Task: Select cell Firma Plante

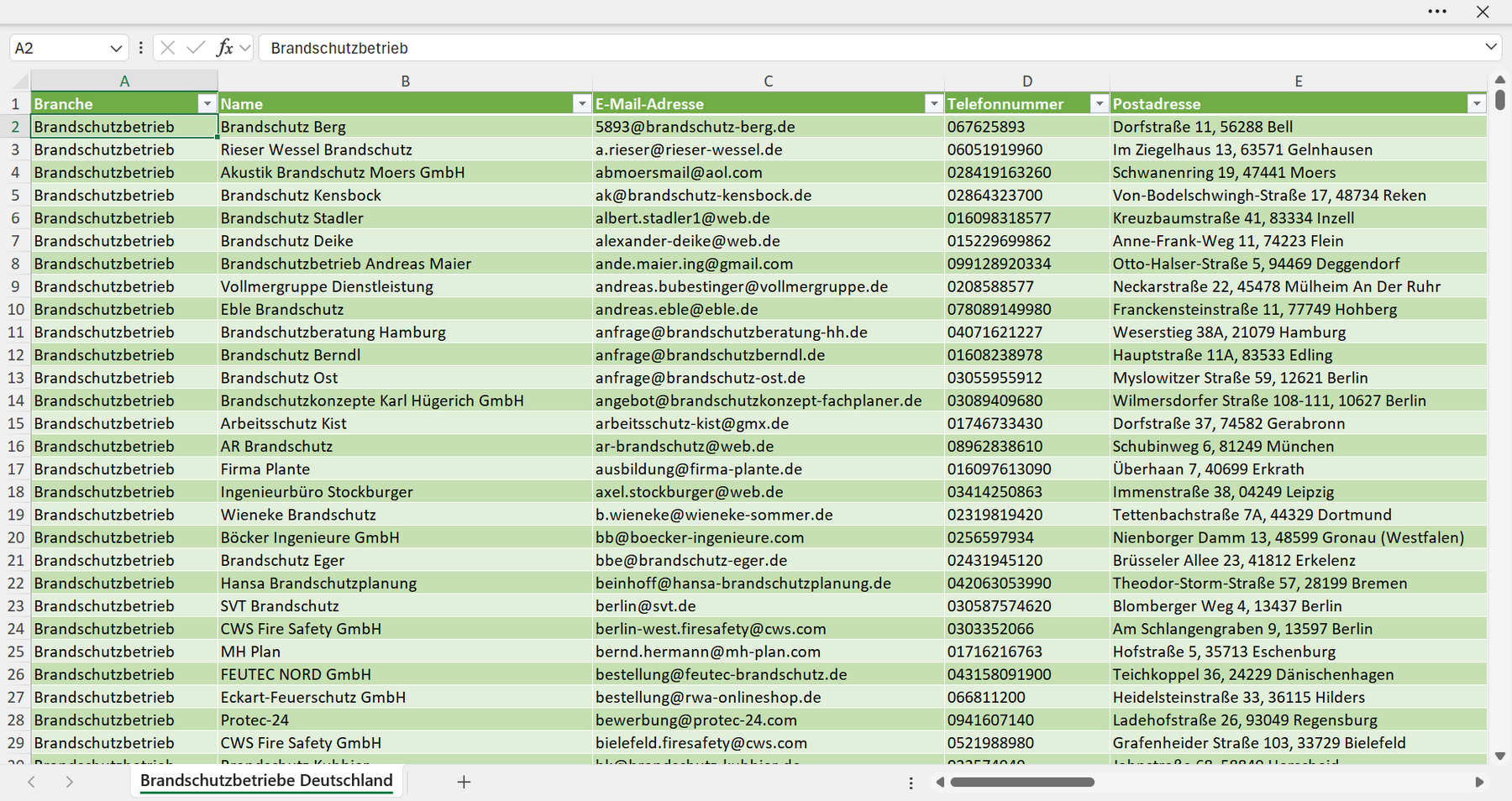Action: click(x=405, y=469)
